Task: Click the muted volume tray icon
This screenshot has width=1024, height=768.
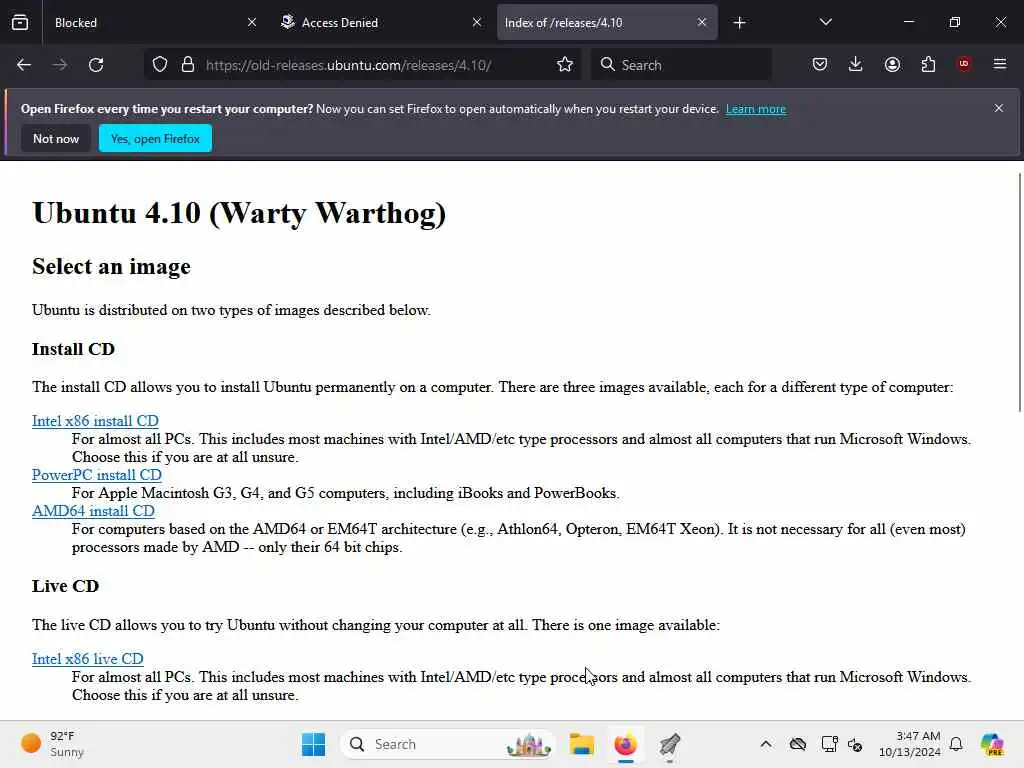Action: coord(855,744)
